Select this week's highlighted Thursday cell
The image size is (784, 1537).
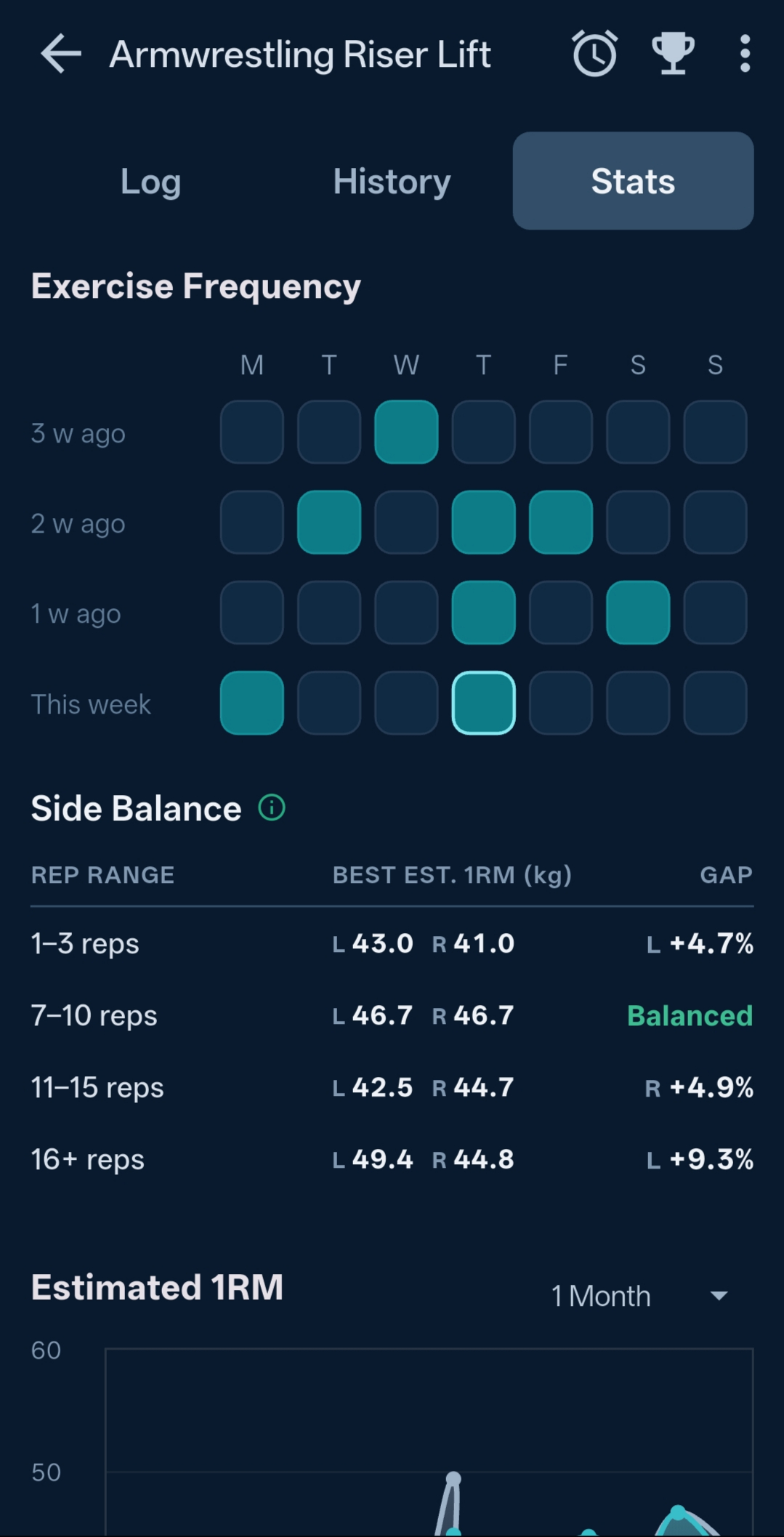click(x=483, y=703)
